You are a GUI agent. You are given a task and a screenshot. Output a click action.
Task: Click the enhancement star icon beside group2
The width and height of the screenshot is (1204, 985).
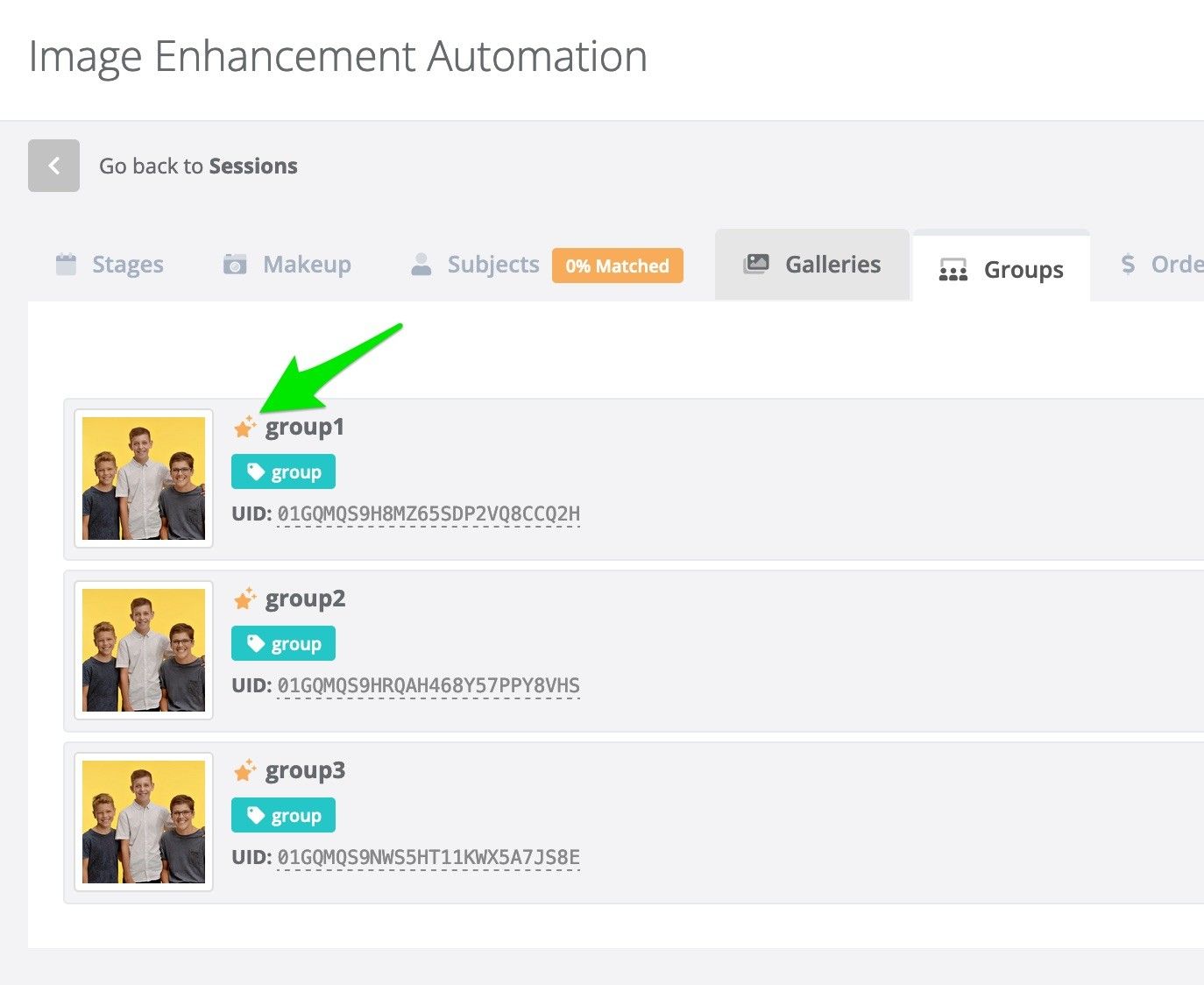(x=244, y=599)
